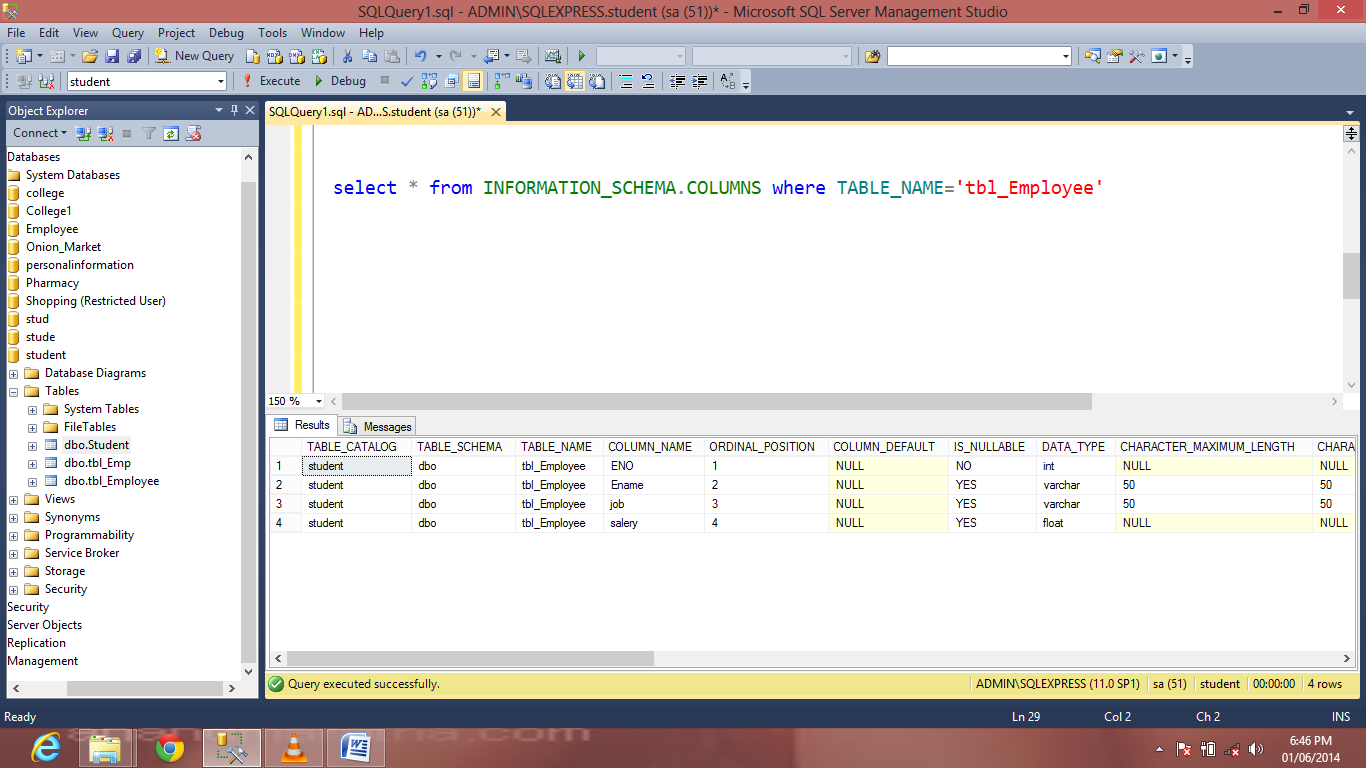Click Object Explorer Disconnect icon with red X
Image resolution: width=1366 pixels, height=768 pixels.
click(105, 133)
